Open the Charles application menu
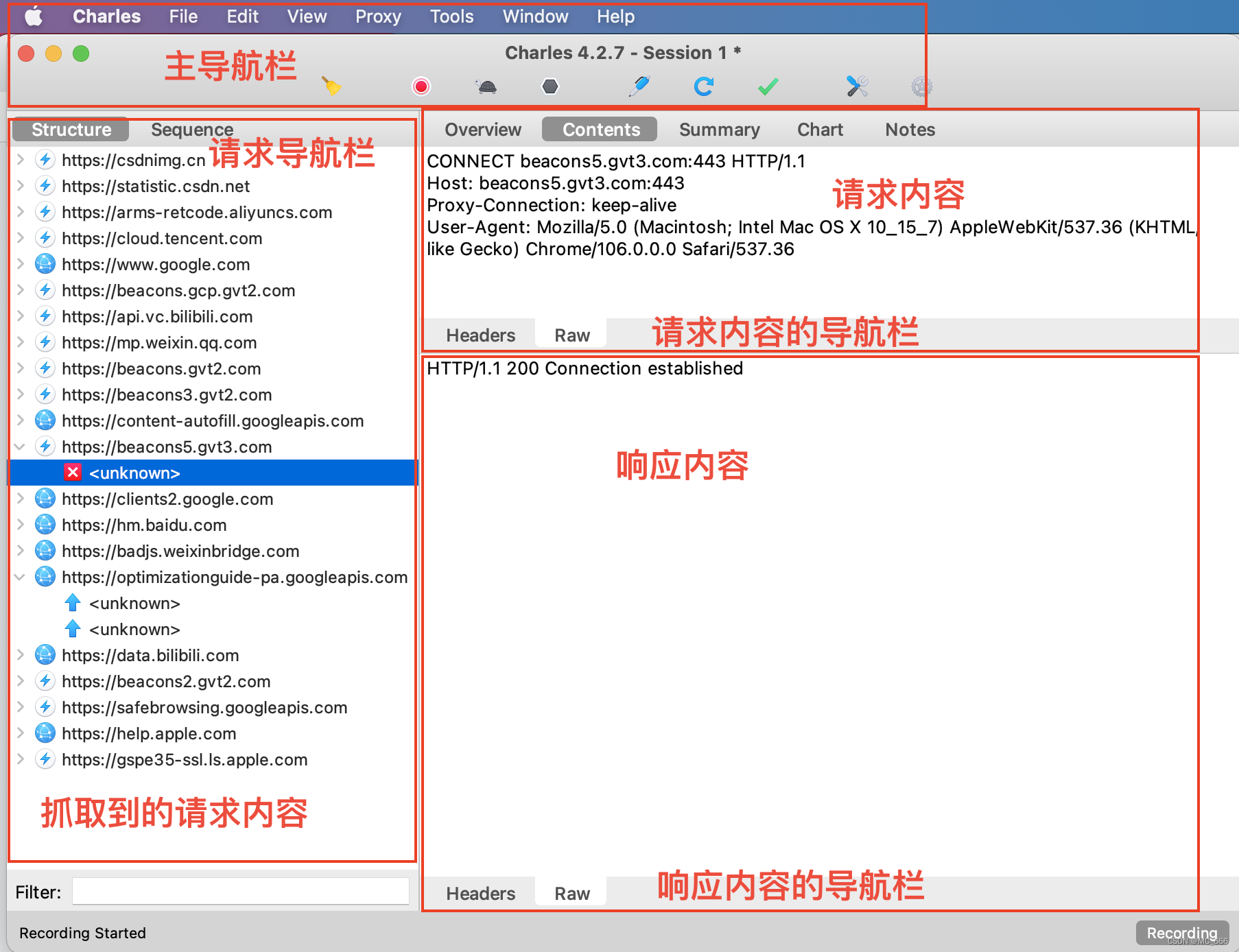Screen dimensions: 1239x952 106,16
